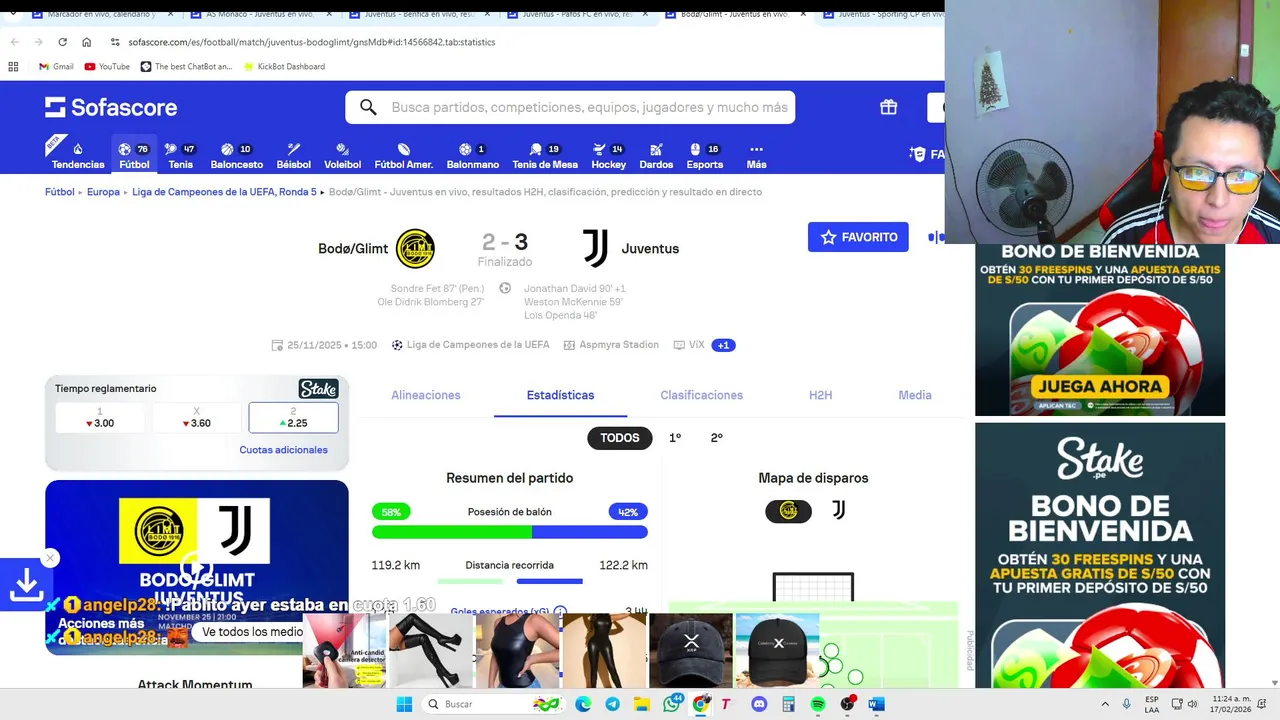Select the Fútbol sport category
1280x720 pixels.
pos(134,155)
